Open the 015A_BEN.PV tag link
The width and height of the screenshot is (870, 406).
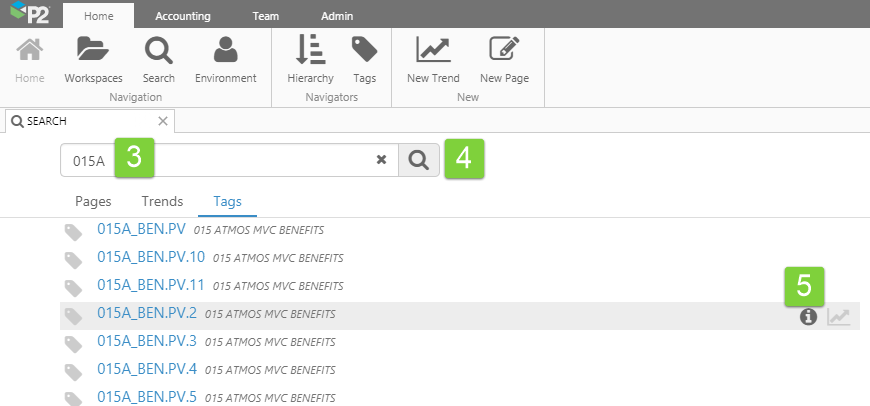click(141, 229)
